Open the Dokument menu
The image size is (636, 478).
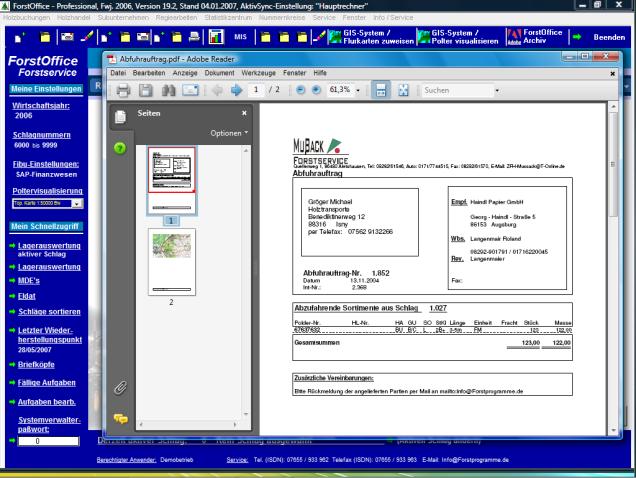point(219,73)
